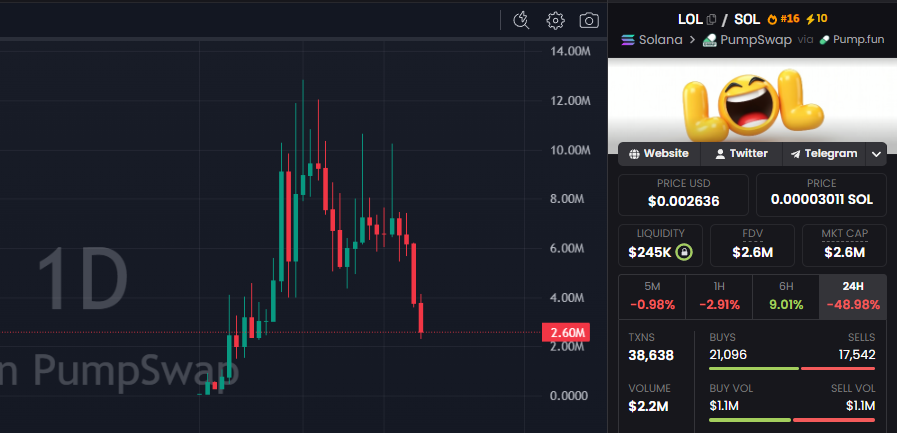The width and height of the screenshot is (897, 433).
Task: Click the Solana chain link
Action: pyautogui.click(x=652, y=40)
